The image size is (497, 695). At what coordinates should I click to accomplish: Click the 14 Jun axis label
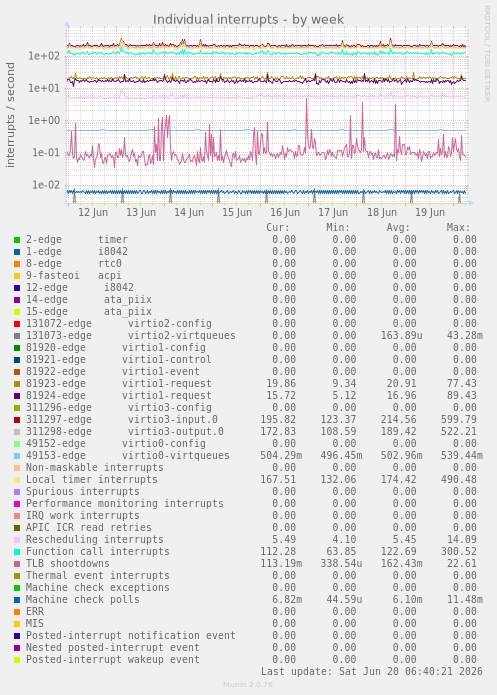[x=189, y=212]
